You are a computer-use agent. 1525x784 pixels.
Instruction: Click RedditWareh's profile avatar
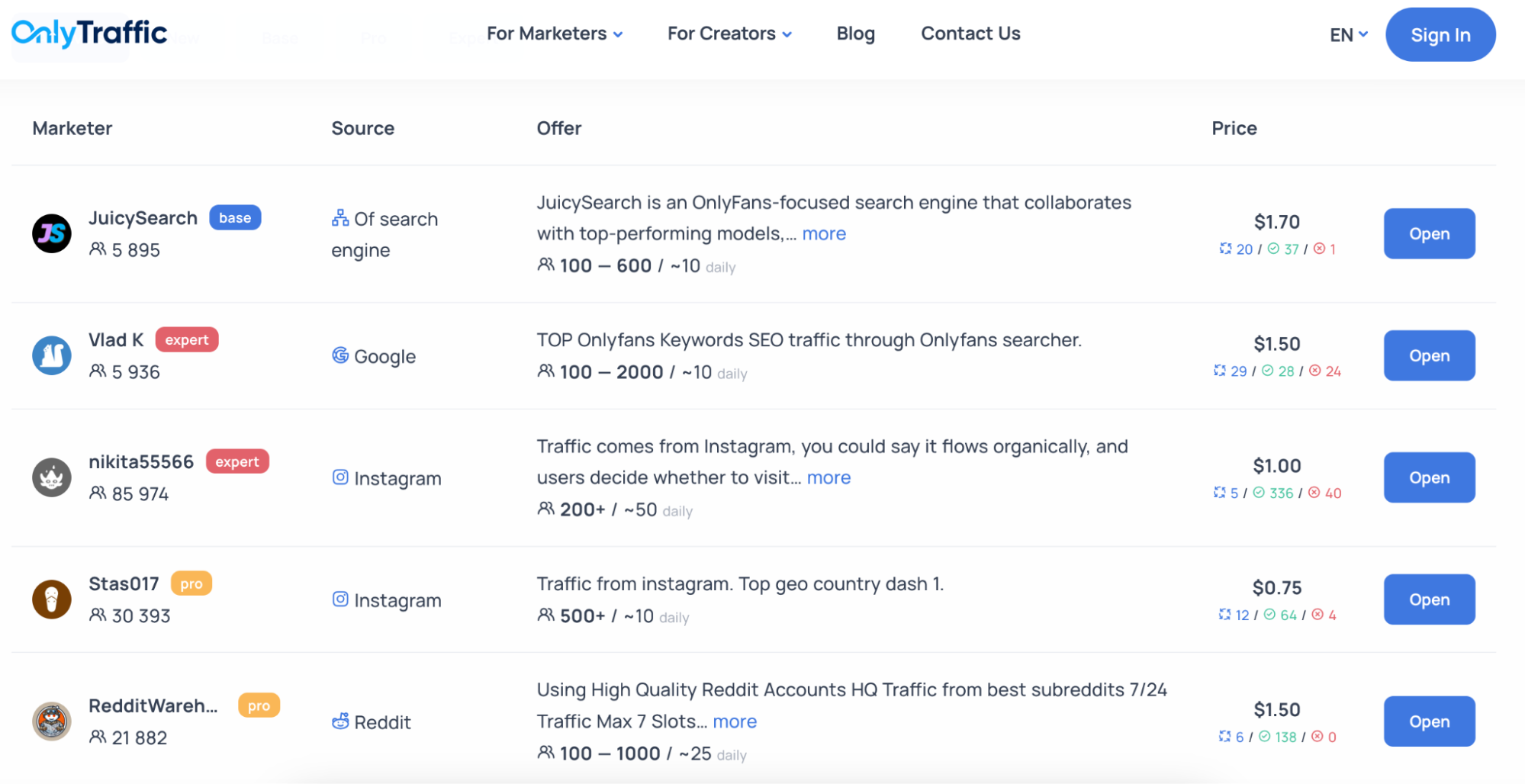52,721
